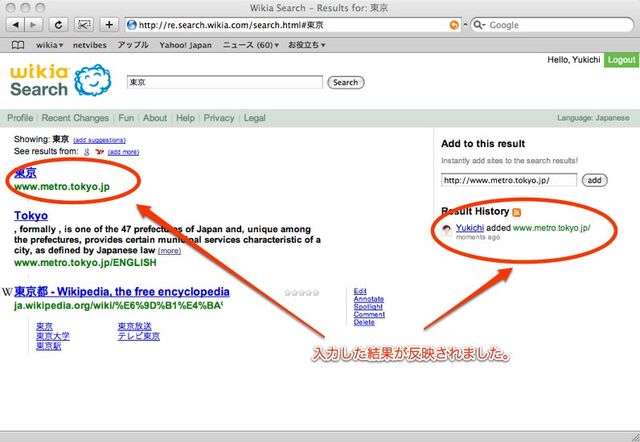
Task: Click the Wikia Search cloud logo
Action: (93, 80)
